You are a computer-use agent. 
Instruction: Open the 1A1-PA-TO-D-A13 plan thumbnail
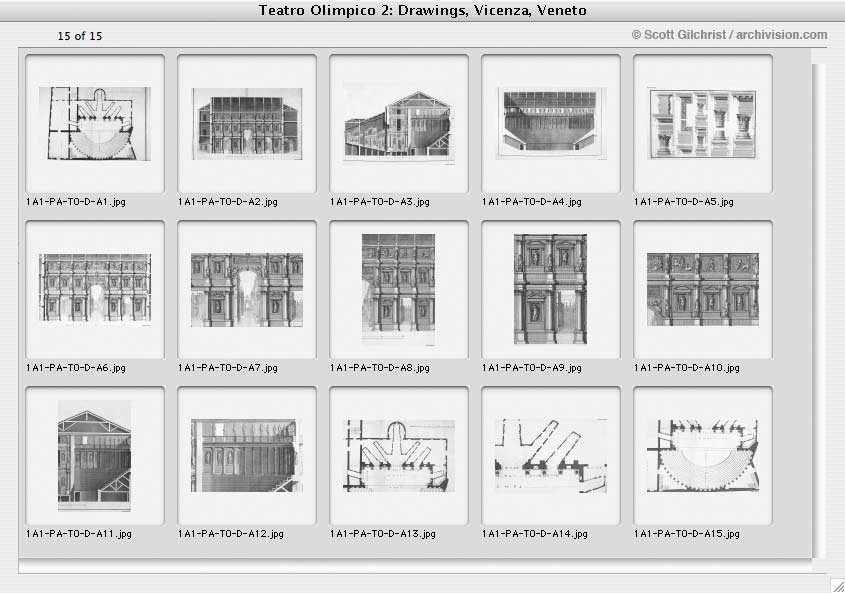[x=399, y=456]
